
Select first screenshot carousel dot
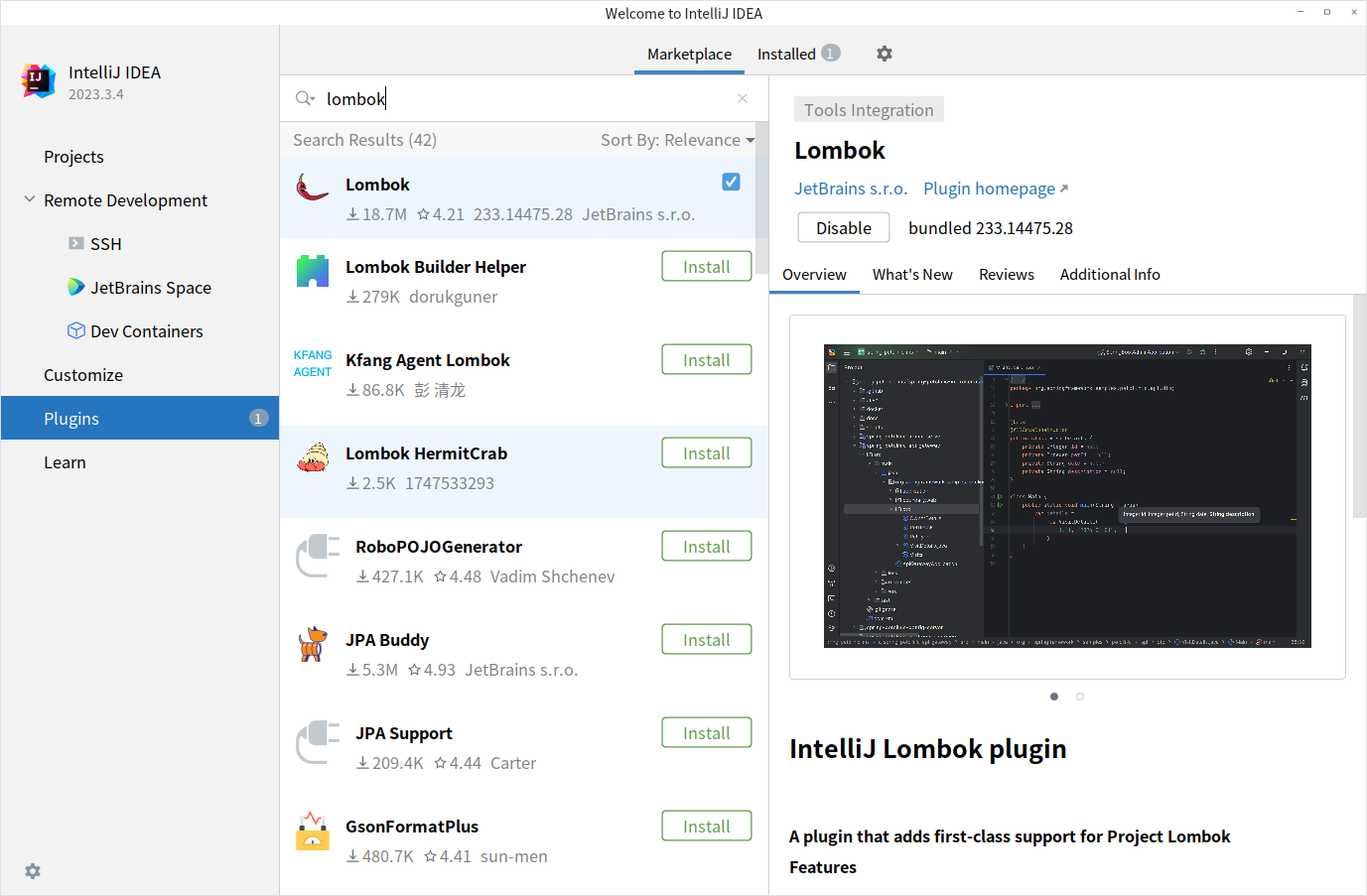(x=1054, y=697)
